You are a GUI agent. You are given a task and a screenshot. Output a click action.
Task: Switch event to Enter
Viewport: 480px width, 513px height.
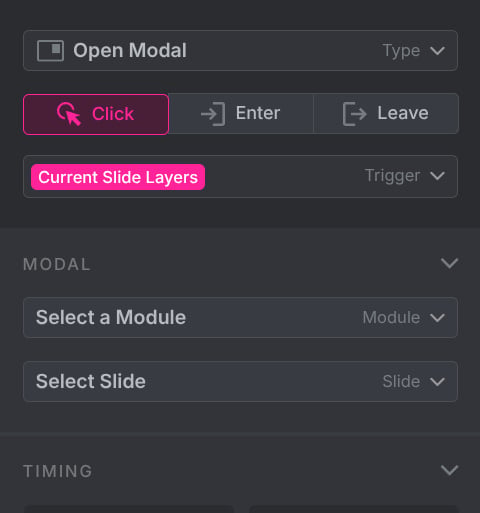[241, 113]
